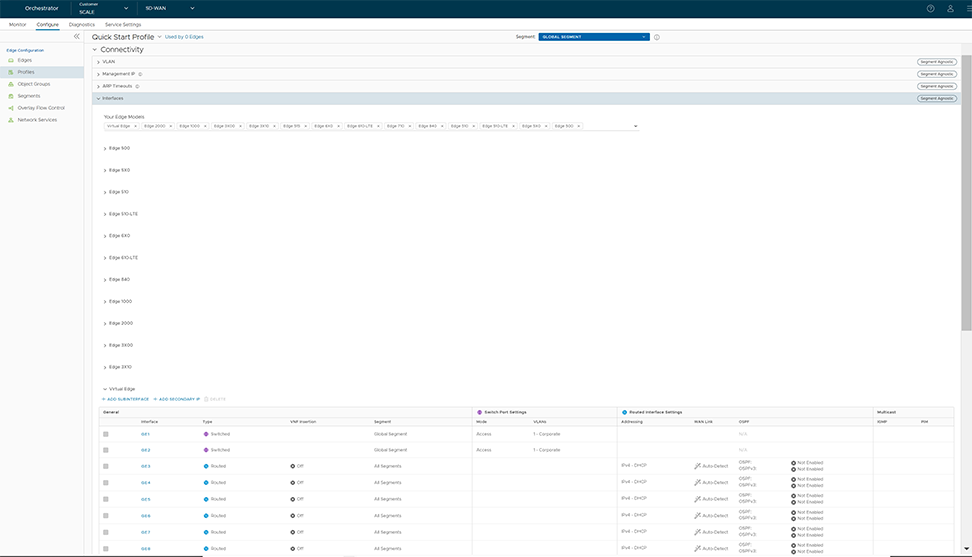Screen dimensions: 972x557
Task: Open the Global Segment dropdown
Action: (594, 37)
